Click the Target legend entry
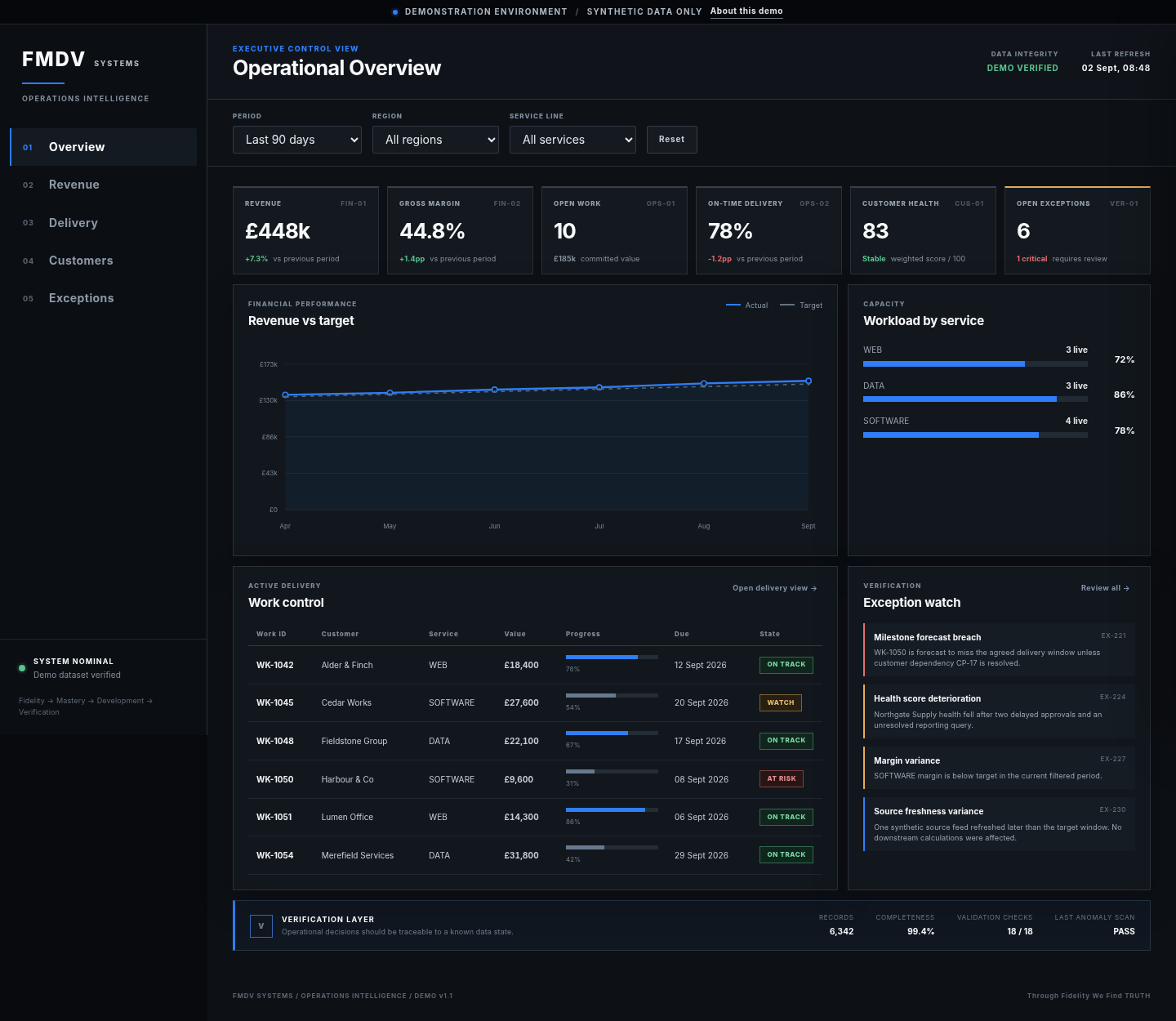 801,305
